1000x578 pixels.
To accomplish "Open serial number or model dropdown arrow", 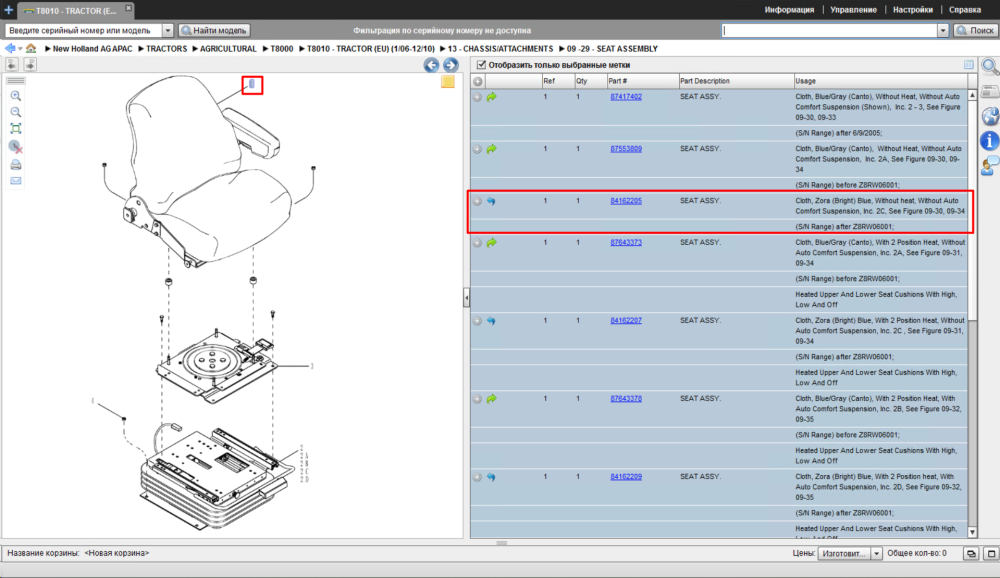I will click(168, 30).
